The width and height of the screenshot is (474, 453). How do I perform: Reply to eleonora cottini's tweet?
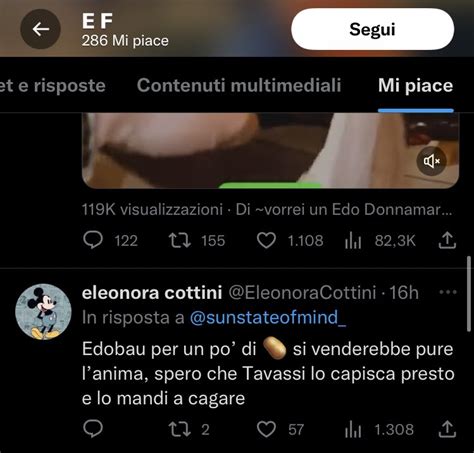93,429
